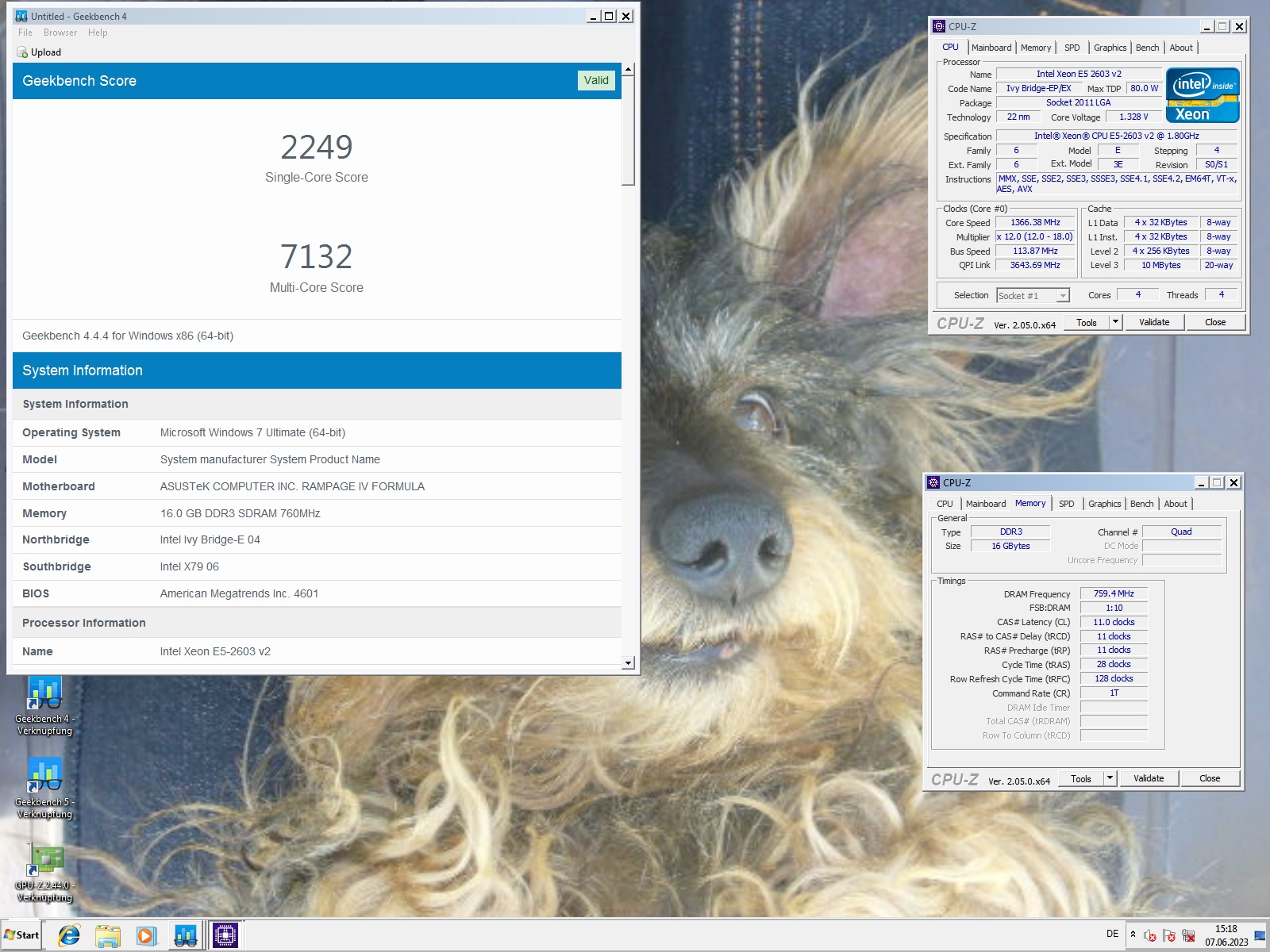Click Show desktop icon beside the clock

pos(1260,935)
